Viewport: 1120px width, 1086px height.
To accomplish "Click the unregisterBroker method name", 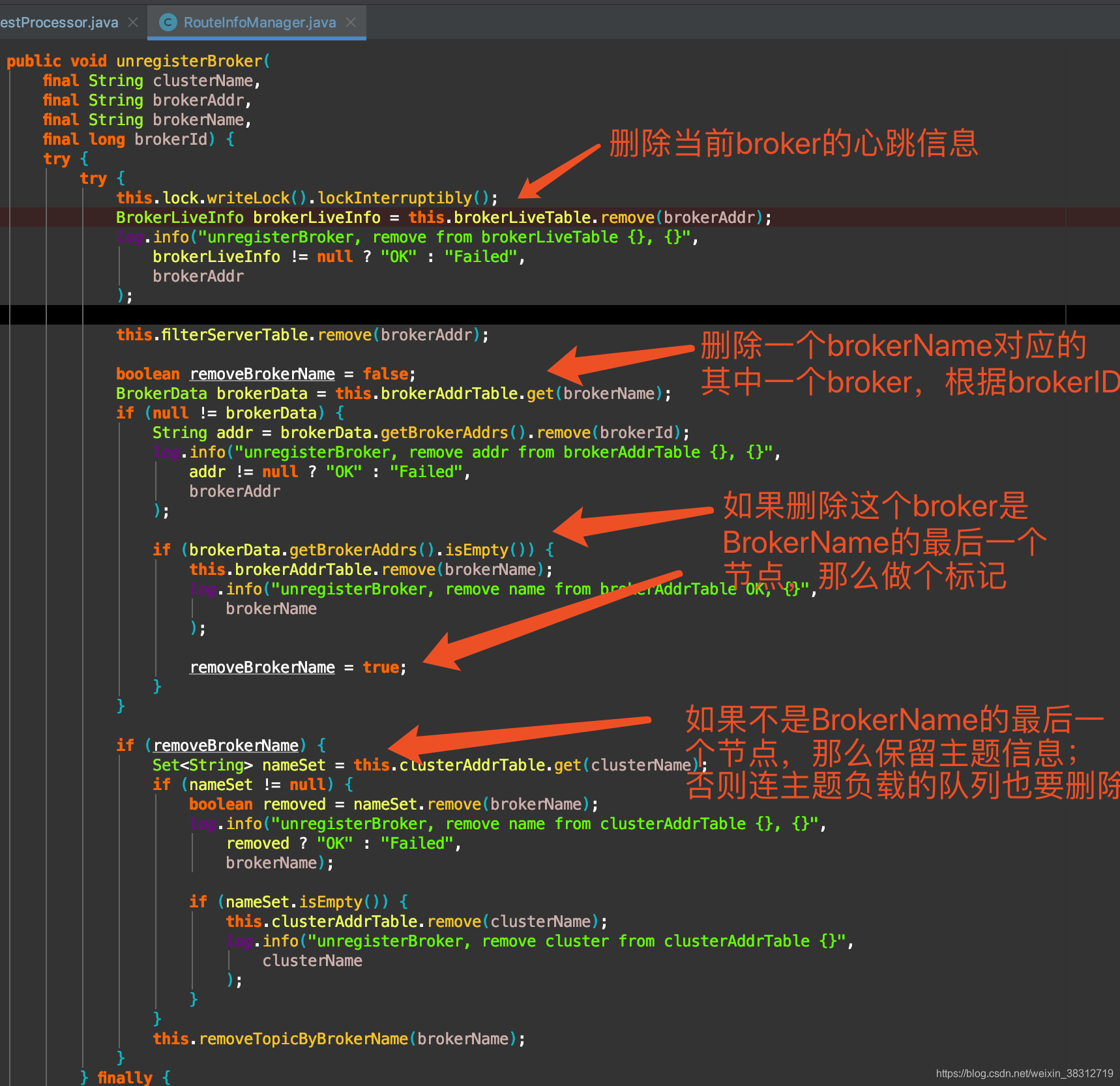I will coord(189,61).
